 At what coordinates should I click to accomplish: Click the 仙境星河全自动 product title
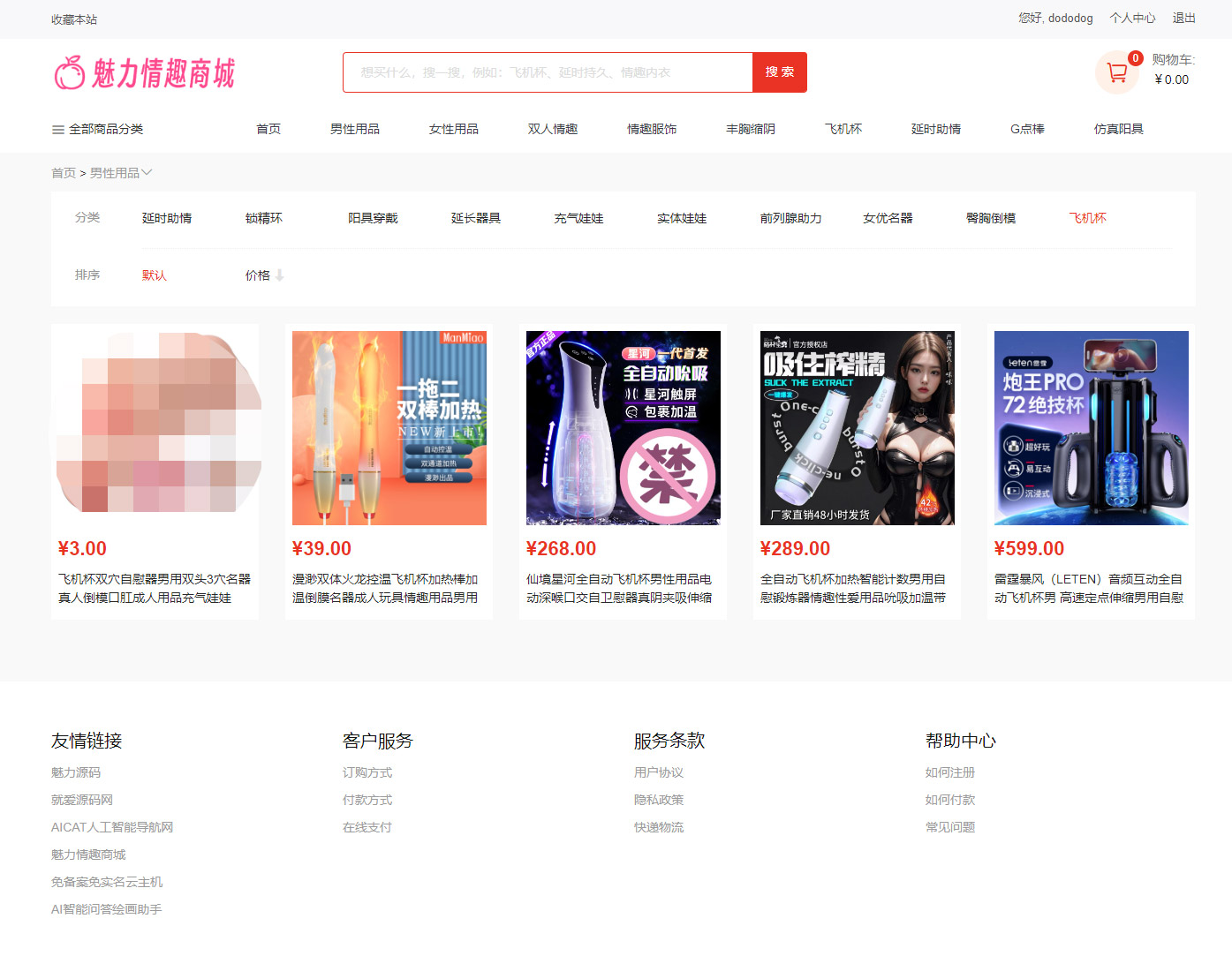619,589
